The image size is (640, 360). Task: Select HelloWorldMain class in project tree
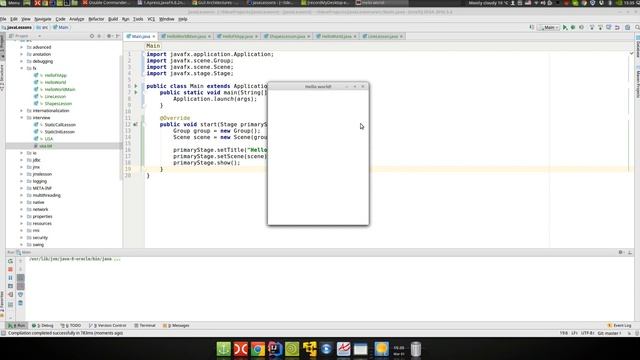(x=60, y=89)
